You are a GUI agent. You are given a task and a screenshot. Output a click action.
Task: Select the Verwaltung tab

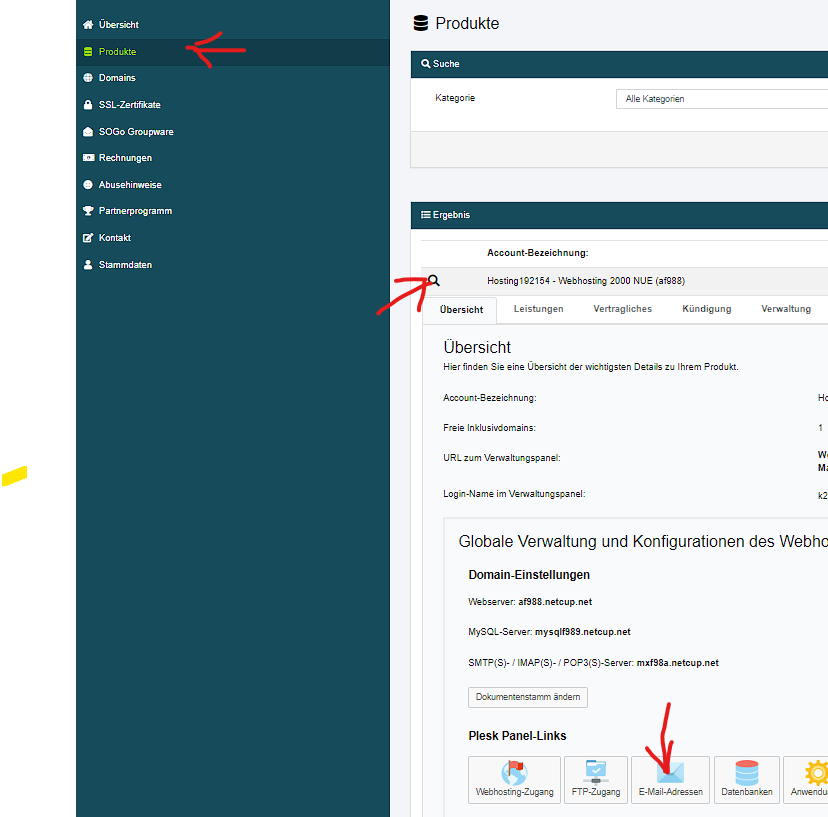(786, 309)
